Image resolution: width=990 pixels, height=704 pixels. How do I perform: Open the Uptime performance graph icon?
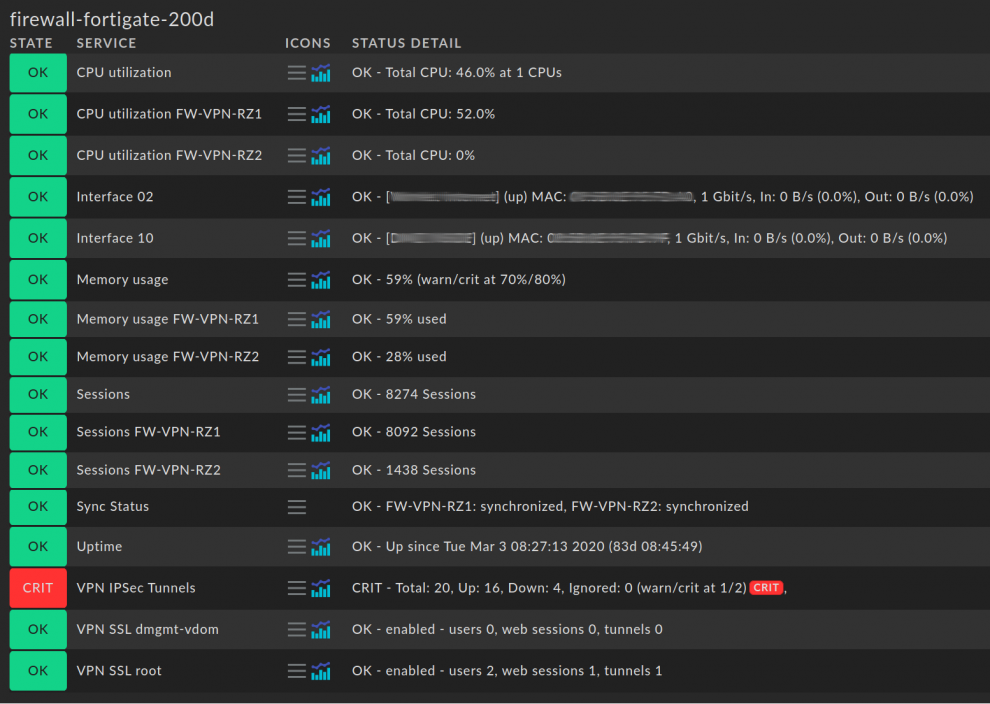[321, 547]
